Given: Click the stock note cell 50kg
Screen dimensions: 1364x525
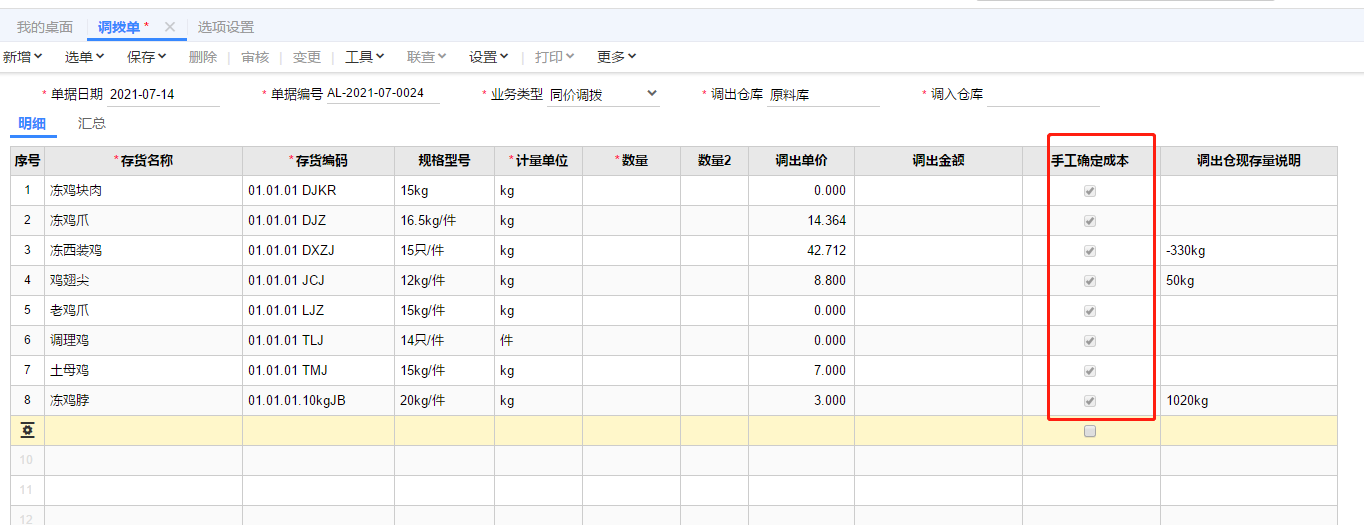Looking at the screenshot, I should click(1249, 281).
